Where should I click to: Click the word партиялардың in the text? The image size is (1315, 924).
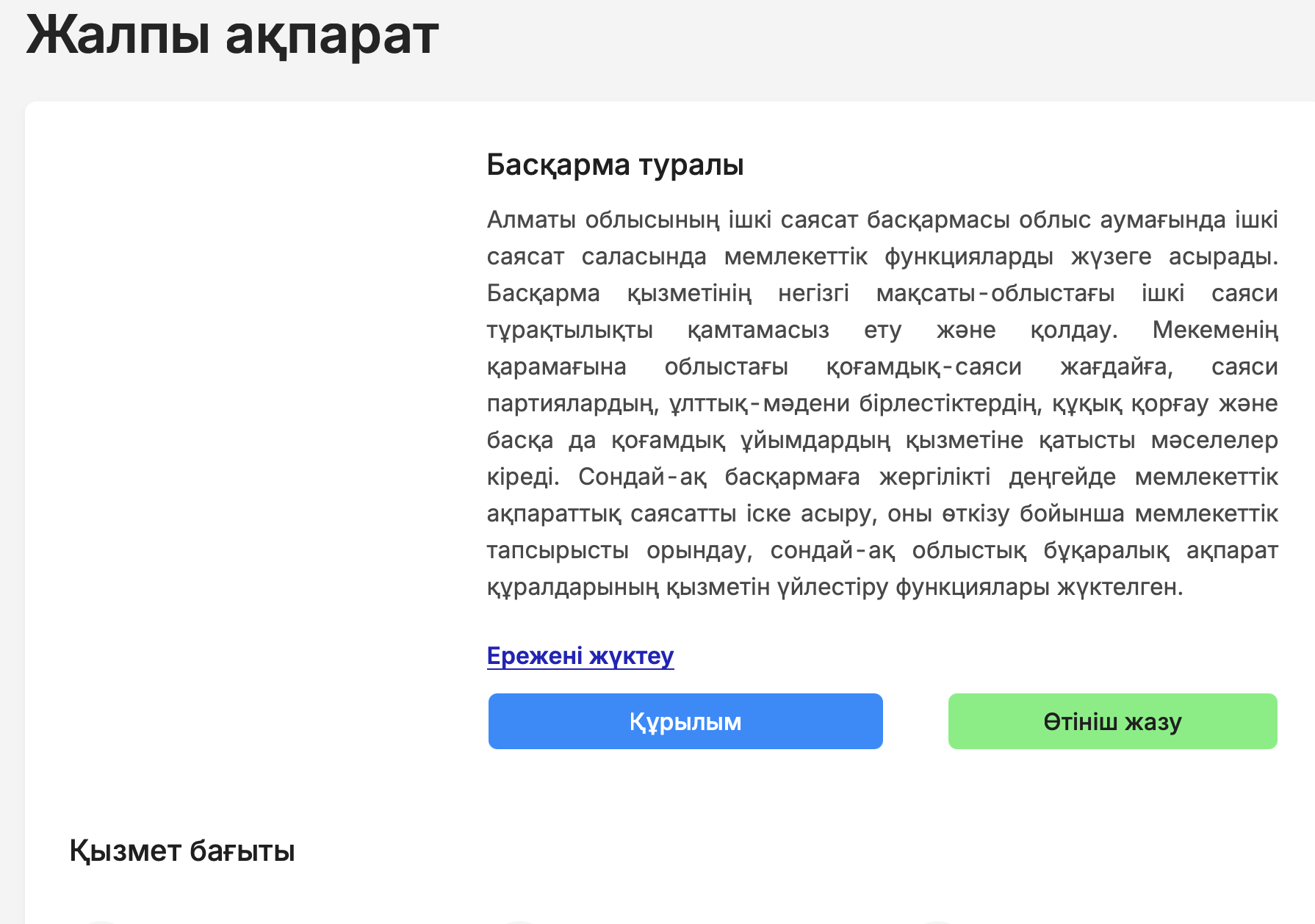pos(570,403)
